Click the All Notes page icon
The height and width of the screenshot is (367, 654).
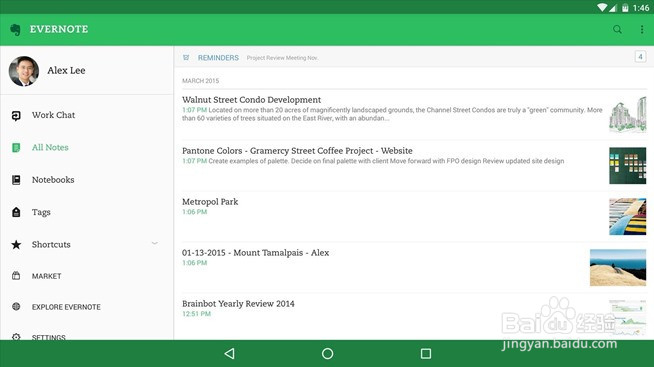[x=16, y=148]
